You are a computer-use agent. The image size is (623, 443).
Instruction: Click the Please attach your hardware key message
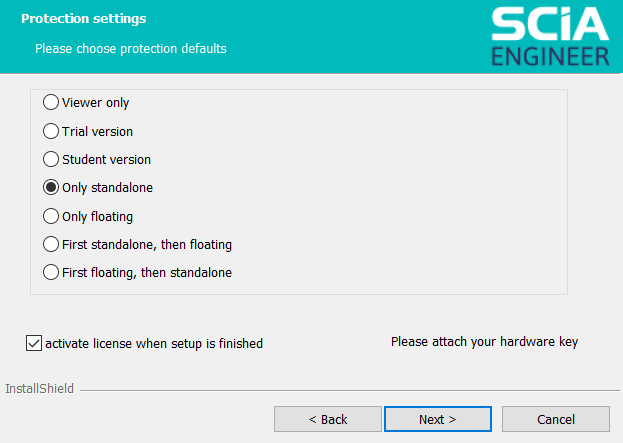[484, 342]
